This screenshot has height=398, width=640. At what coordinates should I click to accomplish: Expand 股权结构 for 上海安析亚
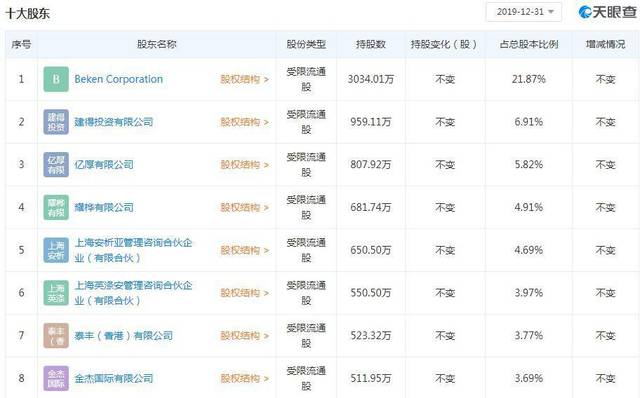(x=244, y=250)
